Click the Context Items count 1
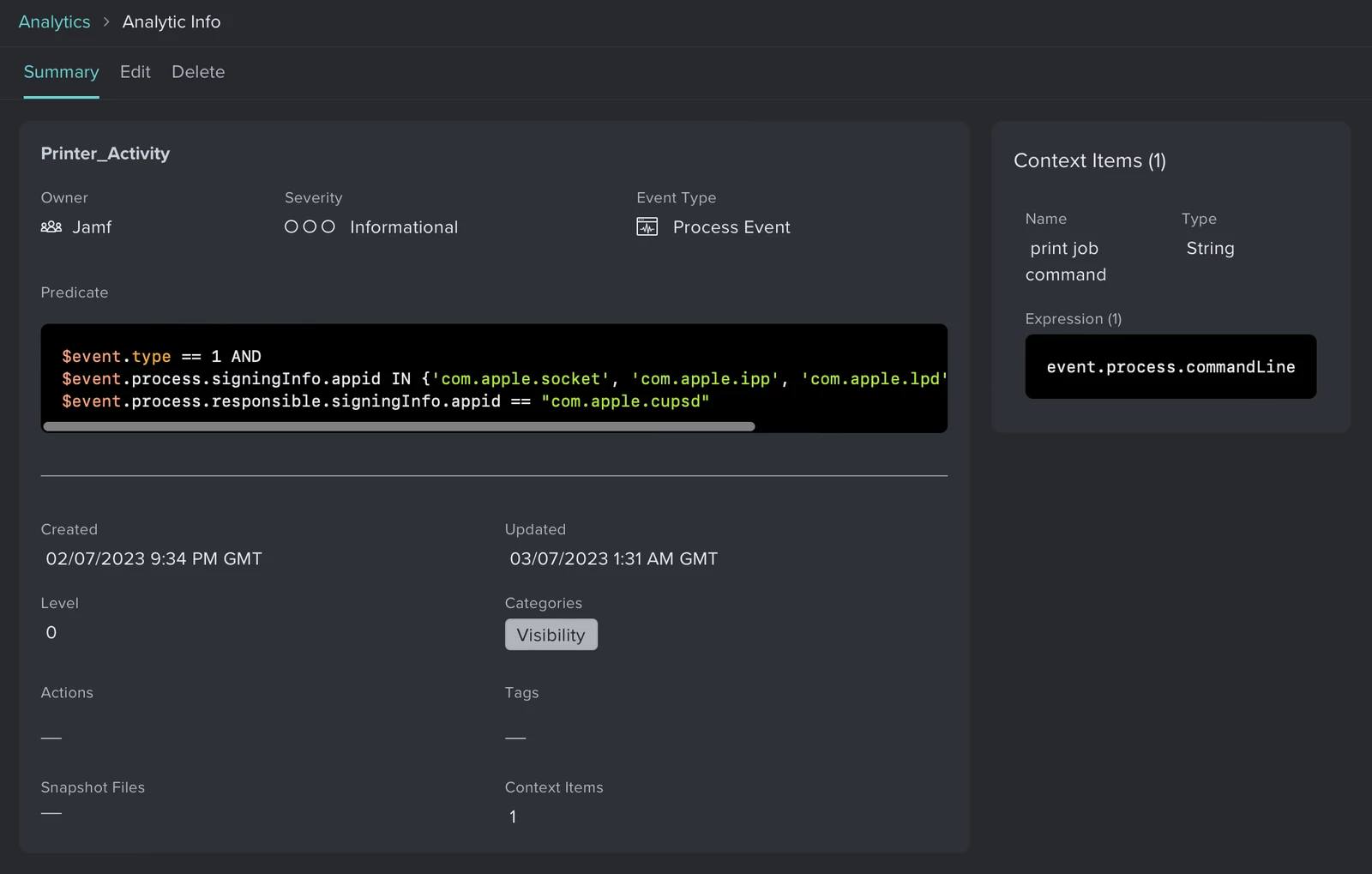 [x=513, y=817]
